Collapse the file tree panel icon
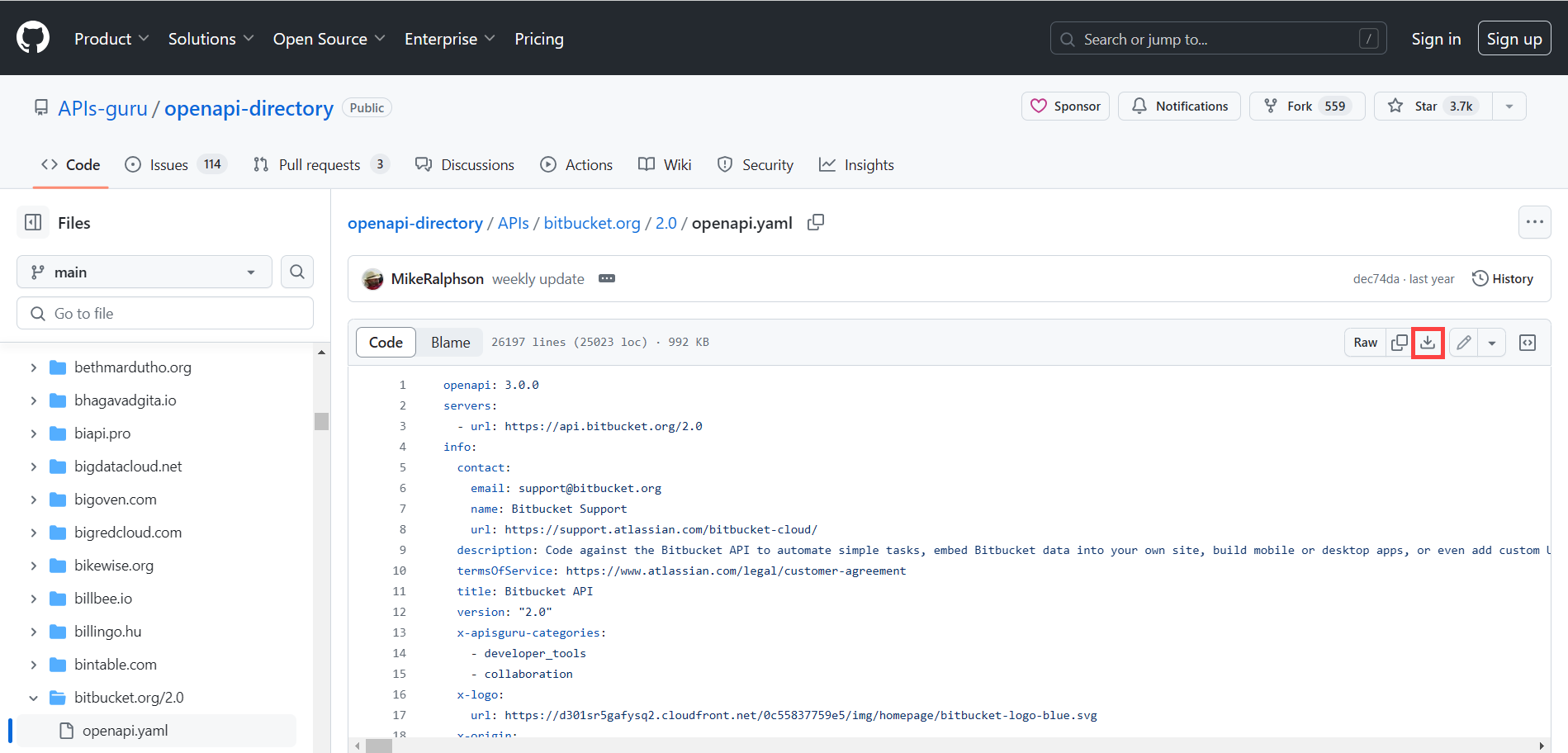The width and height of the screenshot is (1568, 753). coord(33,223)
